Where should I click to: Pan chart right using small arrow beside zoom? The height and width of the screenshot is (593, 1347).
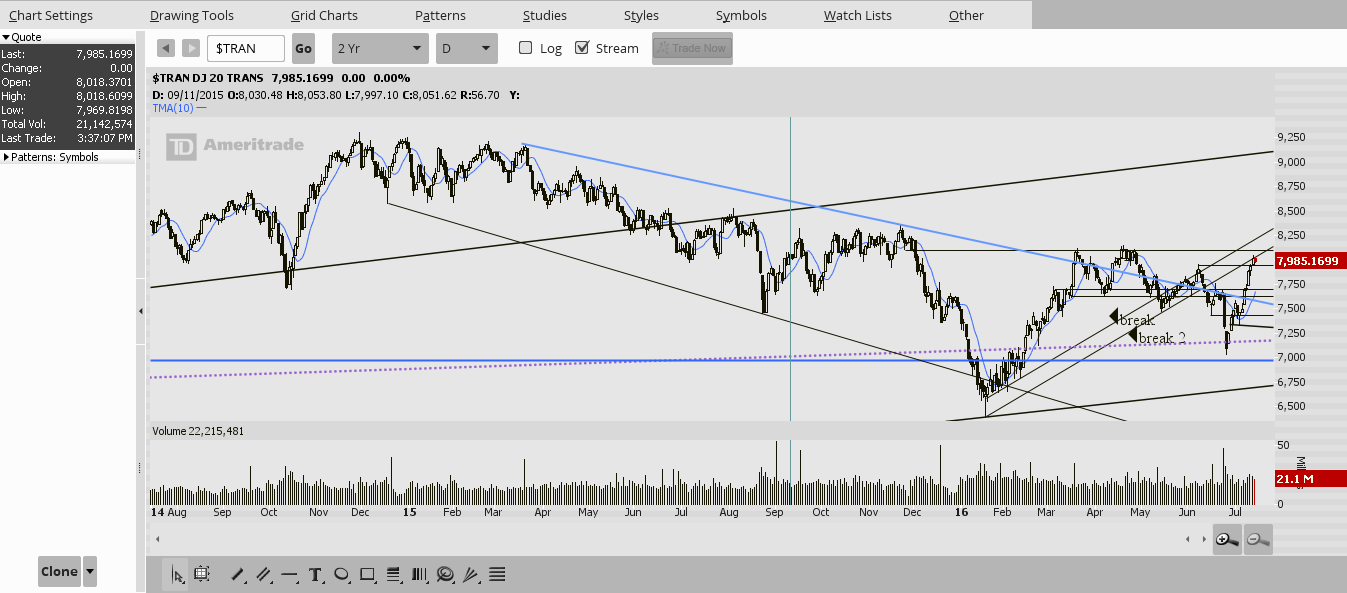(x=1203, y=539)
